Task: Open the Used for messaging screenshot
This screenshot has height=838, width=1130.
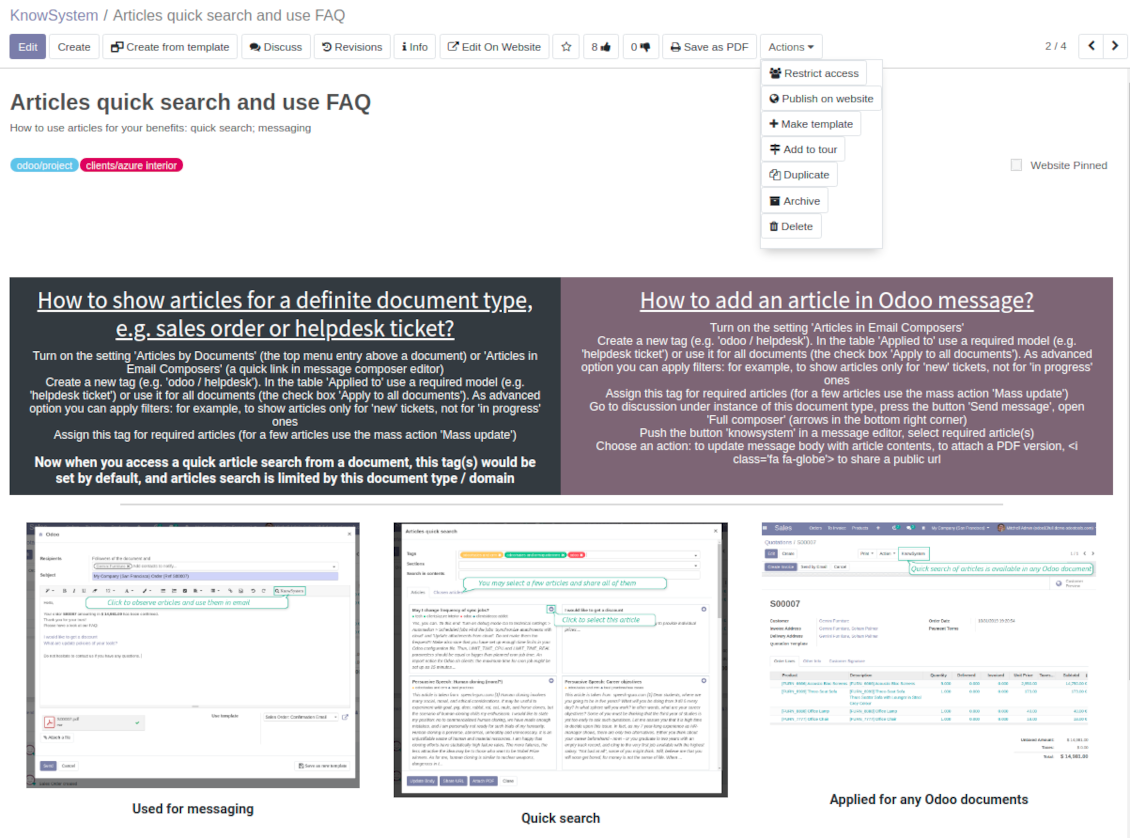Action: tap(192, 655)
